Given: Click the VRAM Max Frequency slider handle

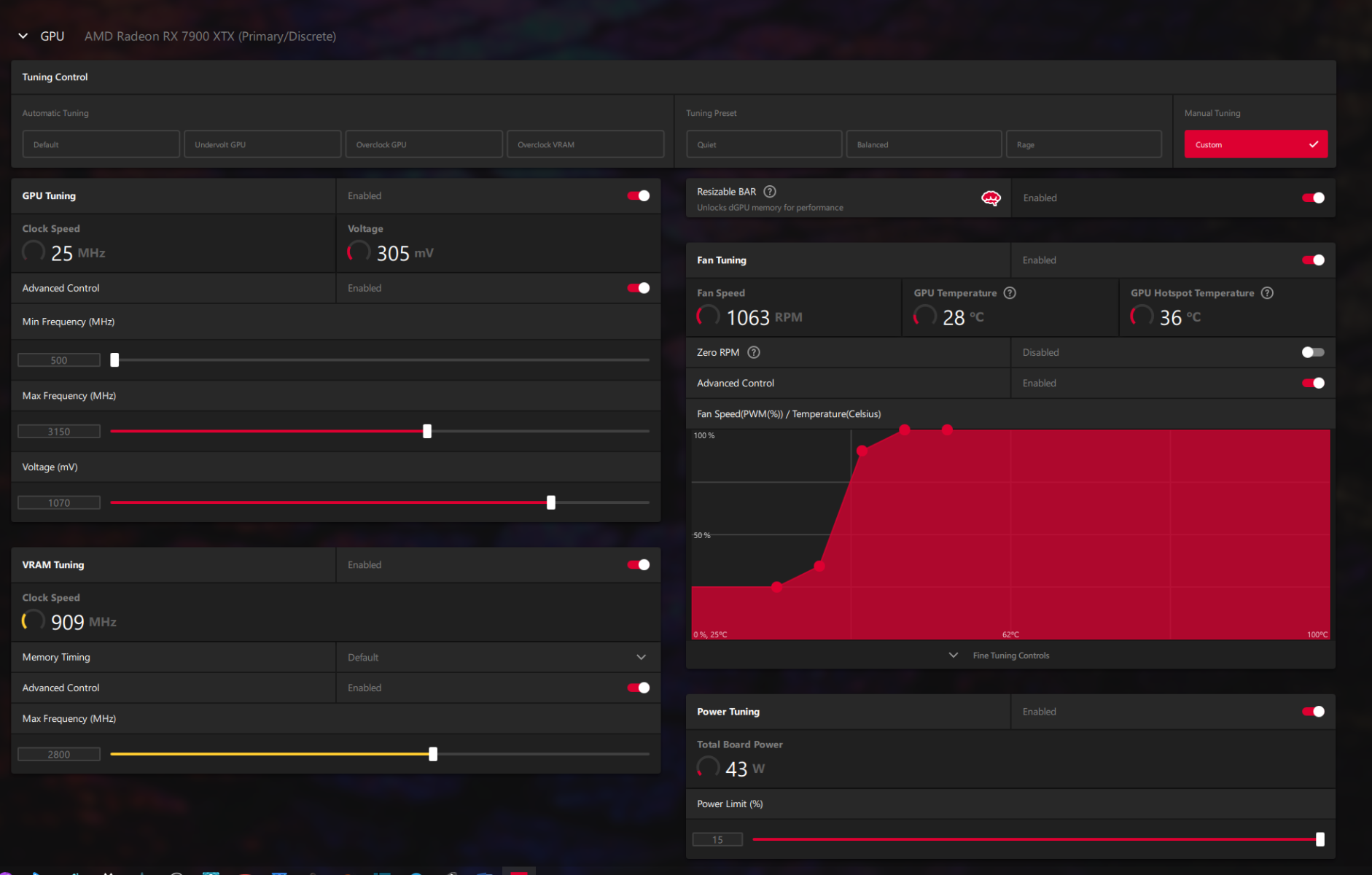Looking at the screenshot, I should tap(433, 754).
